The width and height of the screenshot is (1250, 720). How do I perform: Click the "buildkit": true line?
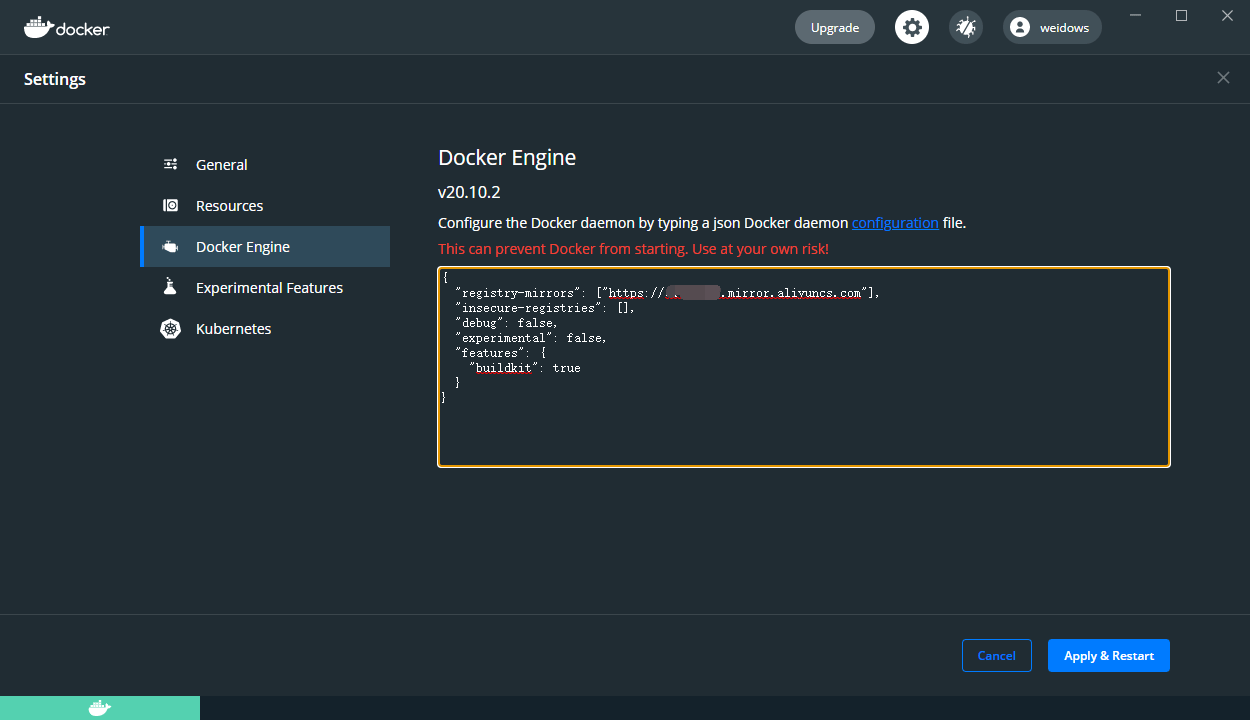point(524,368)
